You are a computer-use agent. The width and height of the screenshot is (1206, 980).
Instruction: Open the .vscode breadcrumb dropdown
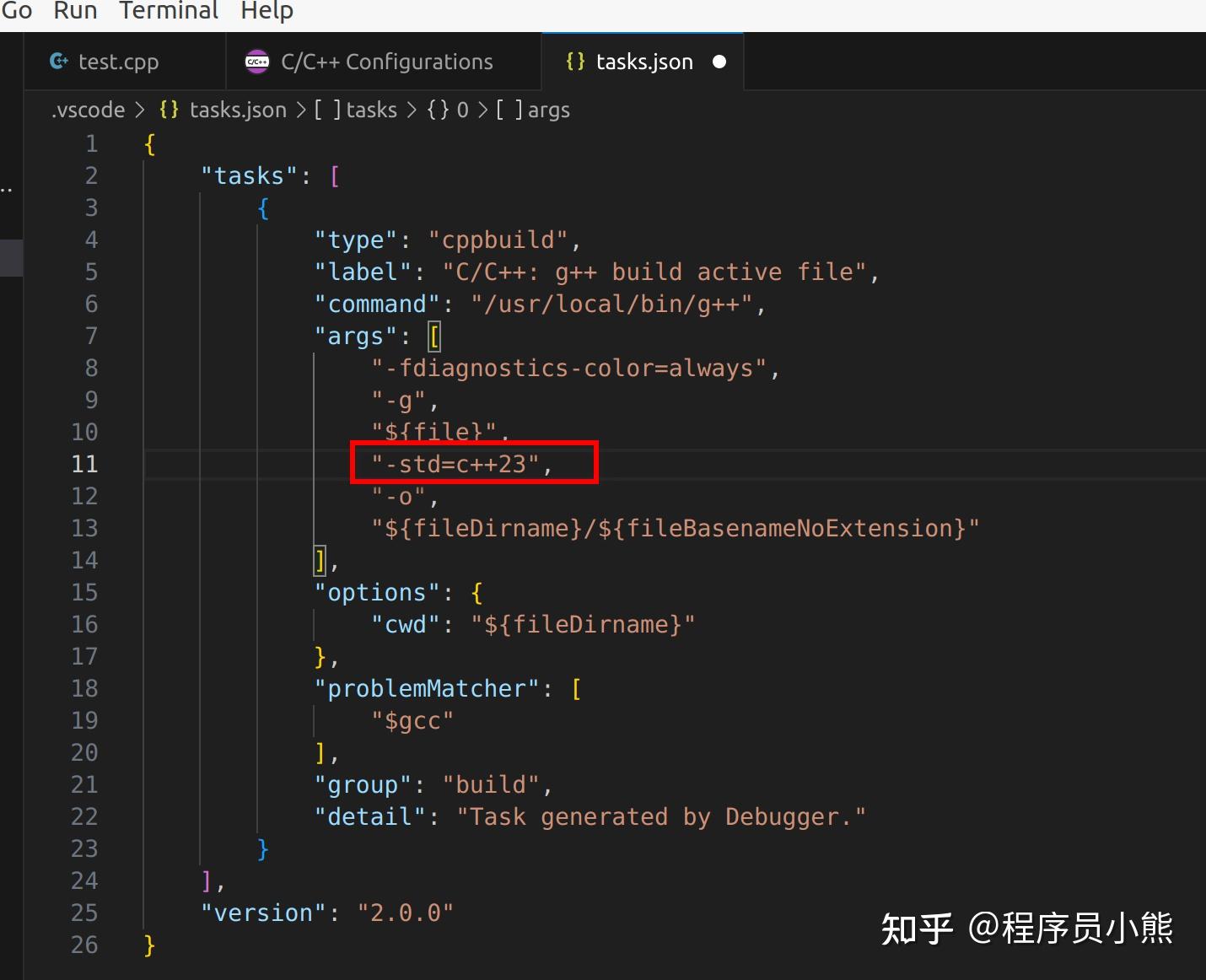point(88,110)
